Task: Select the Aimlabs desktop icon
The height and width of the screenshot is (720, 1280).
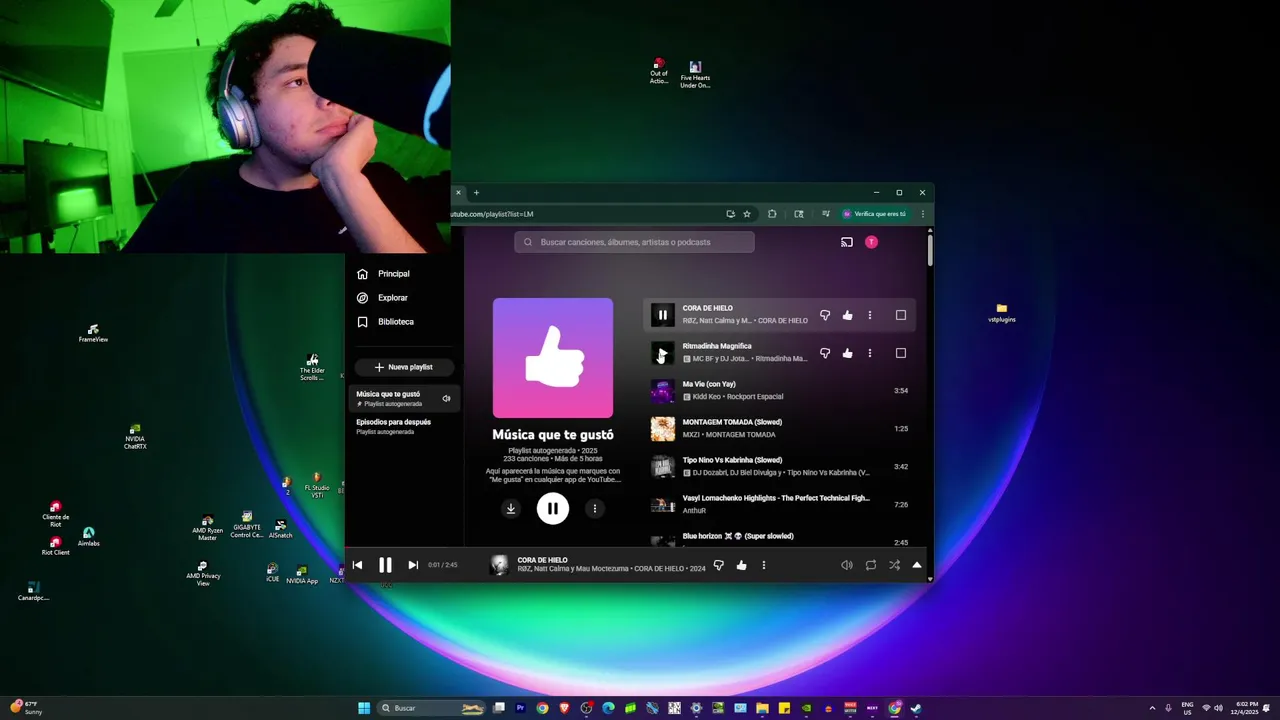Action: (x=88, y=537)
